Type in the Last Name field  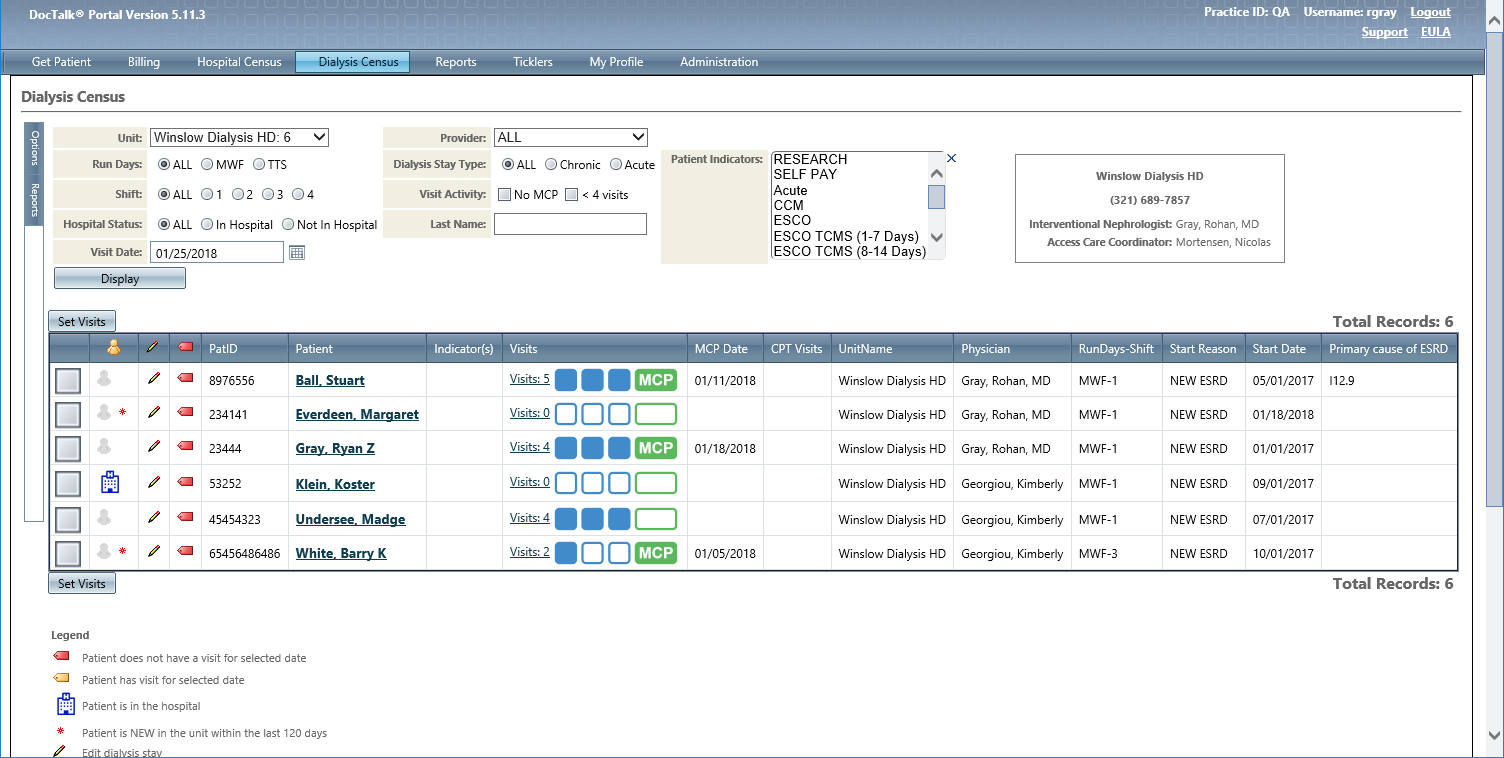(570, 224)
